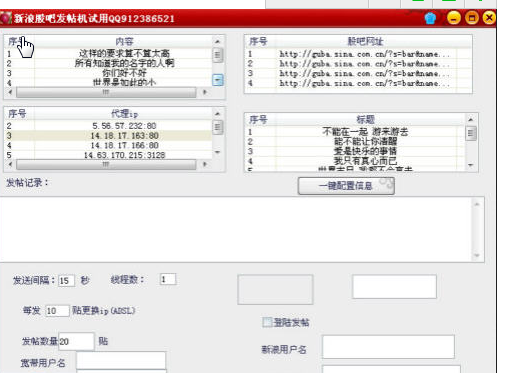Select URL row number 3 in 股吧网址 list
506x373 pixels.
coord(358,73)
